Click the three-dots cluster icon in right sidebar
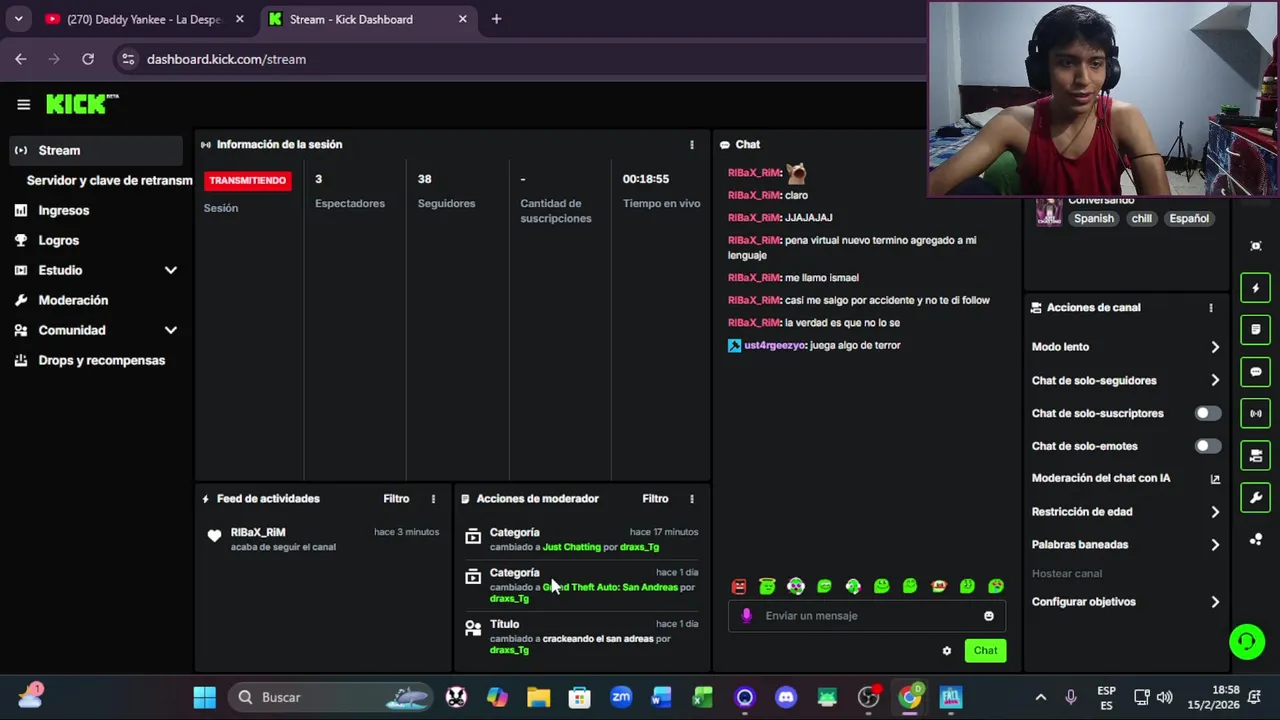 tap(1256, 540)
